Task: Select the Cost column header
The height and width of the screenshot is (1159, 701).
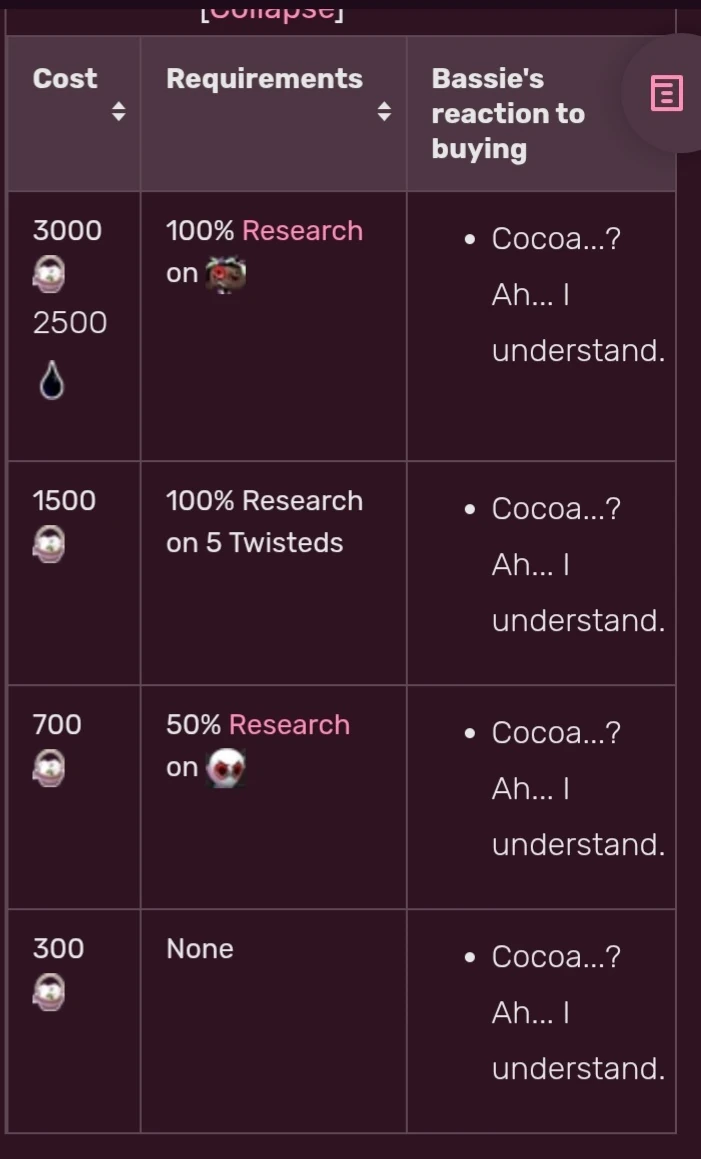Action: [x=64, y=78]
